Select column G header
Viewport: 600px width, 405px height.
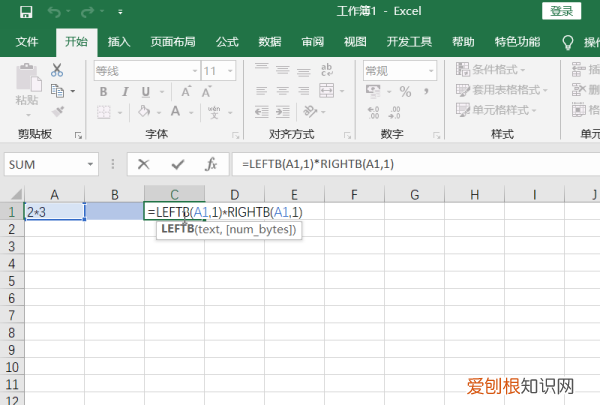(414, 194)
